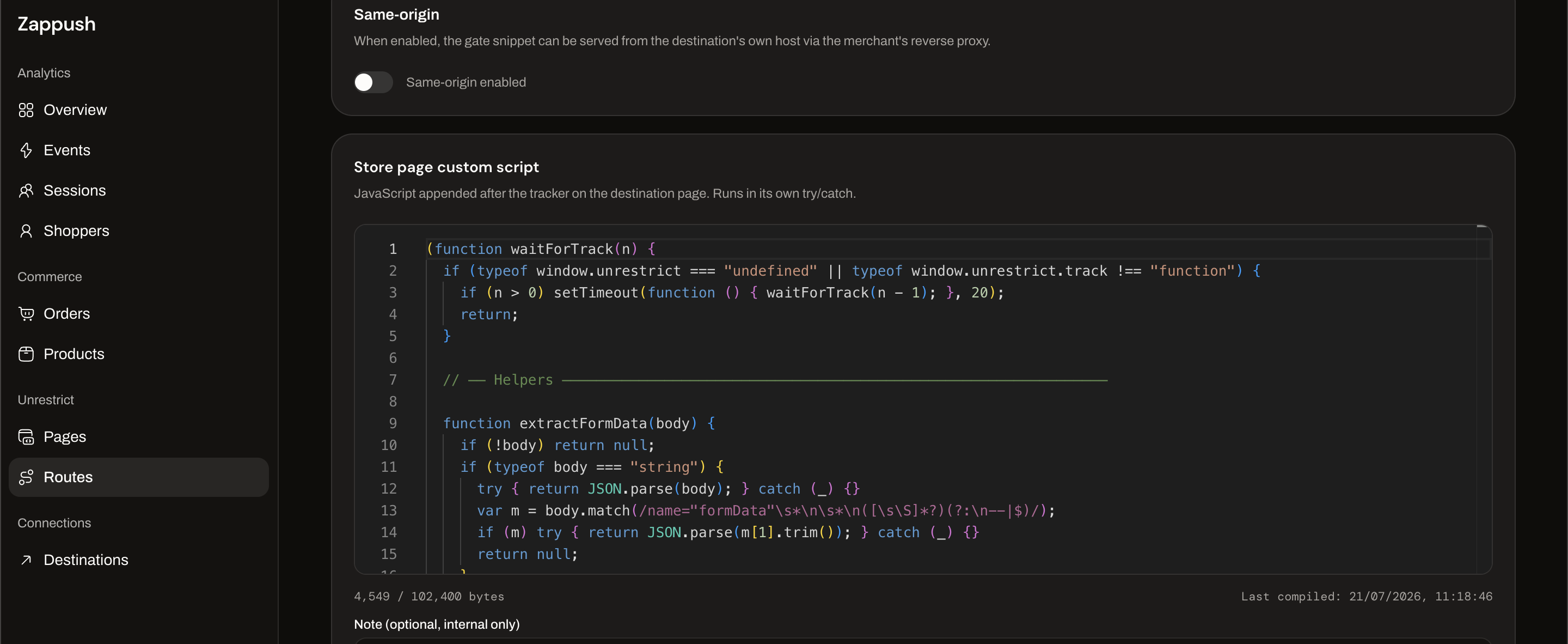Click the 'Same-origin enabled' label
The height and width of the screenshot is (644, 1568).
point(465,82)
